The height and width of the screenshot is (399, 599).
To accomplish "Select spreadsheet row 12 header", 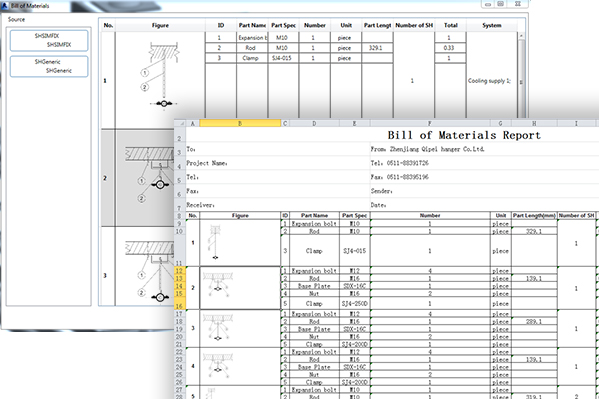I will [x=179, y=271].
